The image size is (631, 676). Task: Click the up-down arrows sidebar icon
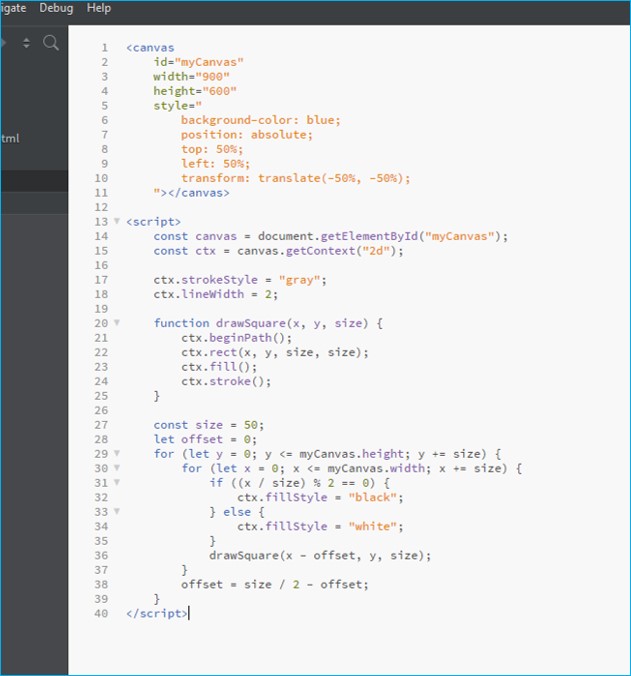pyautogui.click(x=26, y=43)
